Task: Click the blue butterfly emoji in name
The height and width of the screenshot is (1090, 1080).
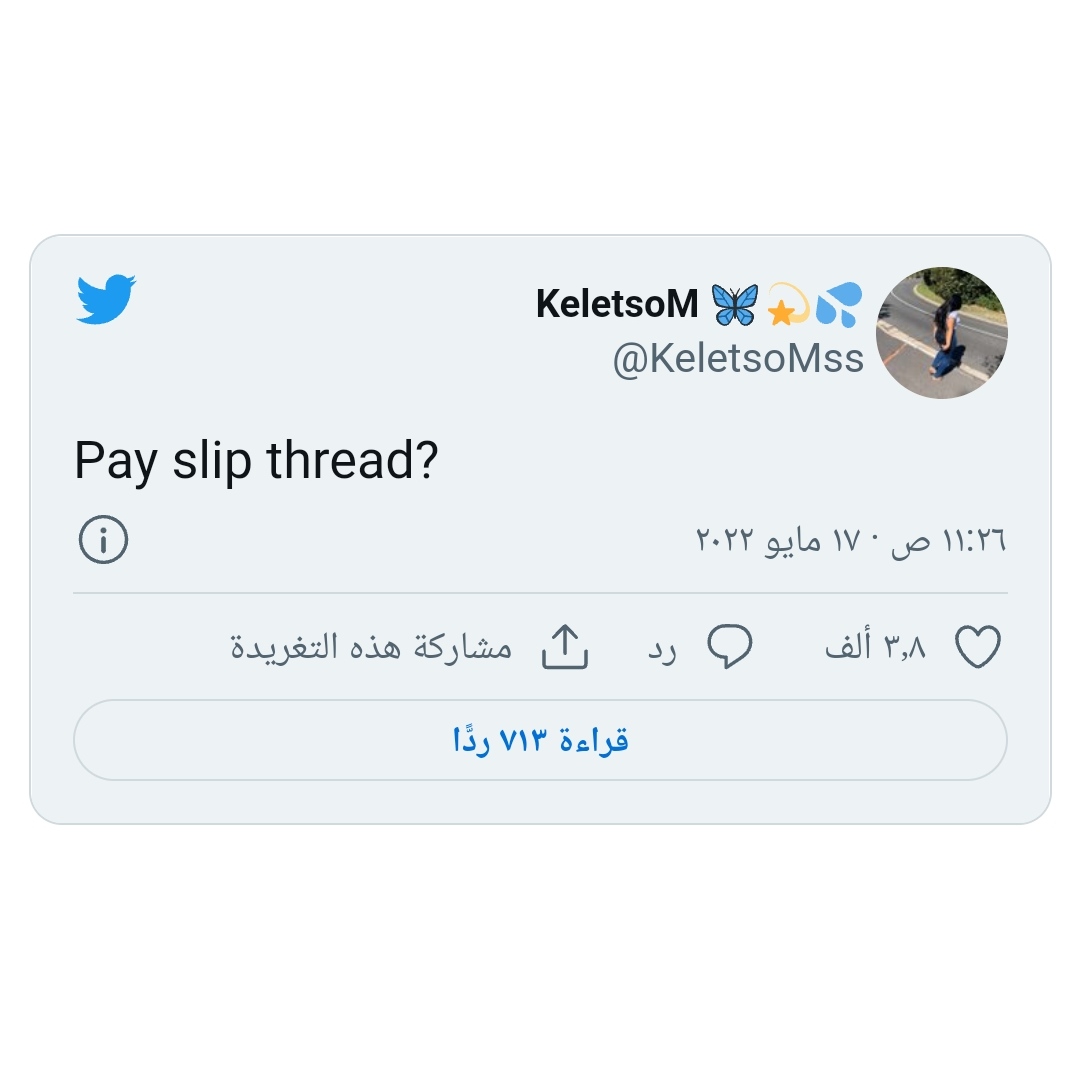Action: coord(735,304)
